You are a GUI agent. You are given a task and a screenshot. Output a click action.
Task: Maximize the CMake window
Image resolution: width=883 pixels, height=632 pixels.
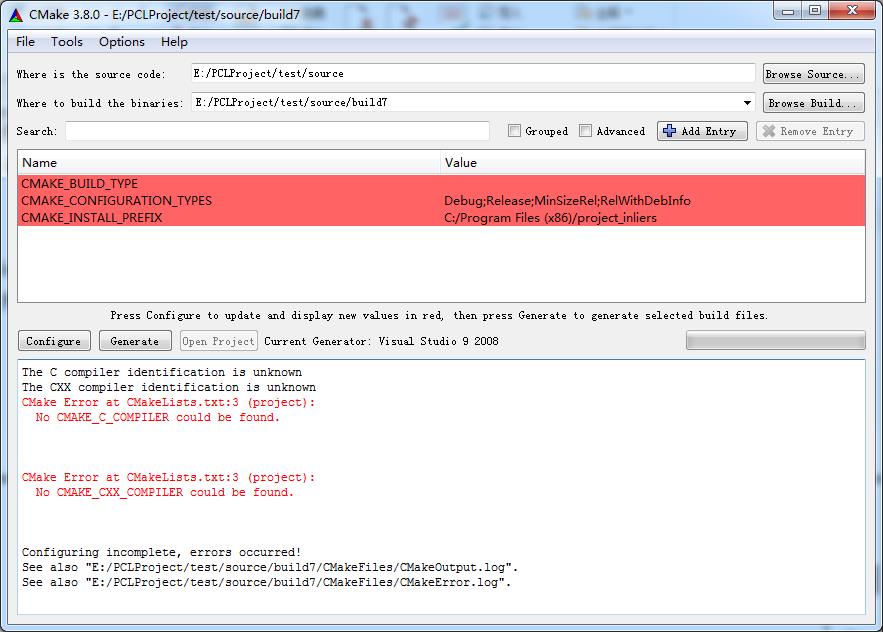point(814,11)
